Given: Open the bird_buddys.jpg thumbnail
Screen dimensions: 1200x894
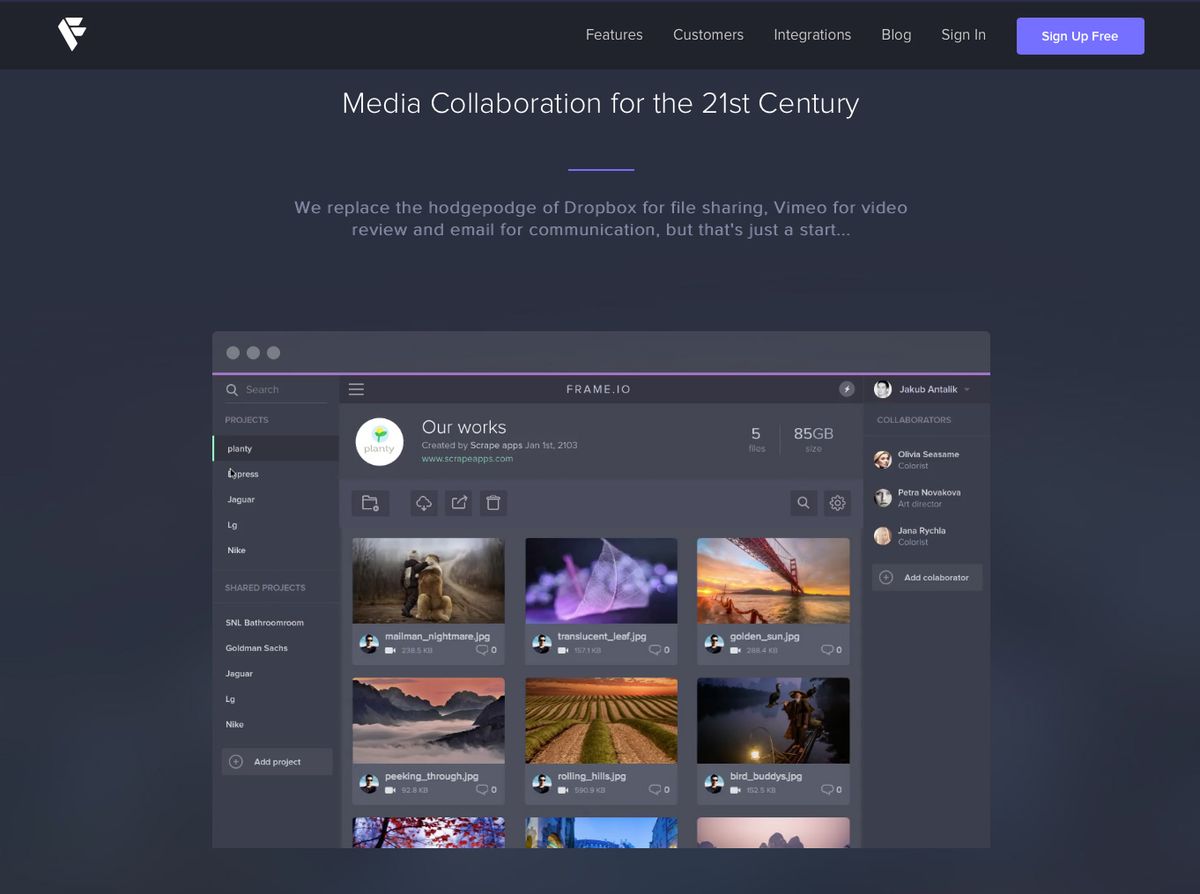Looking at the screenshot, I should [x=773, y=718].
